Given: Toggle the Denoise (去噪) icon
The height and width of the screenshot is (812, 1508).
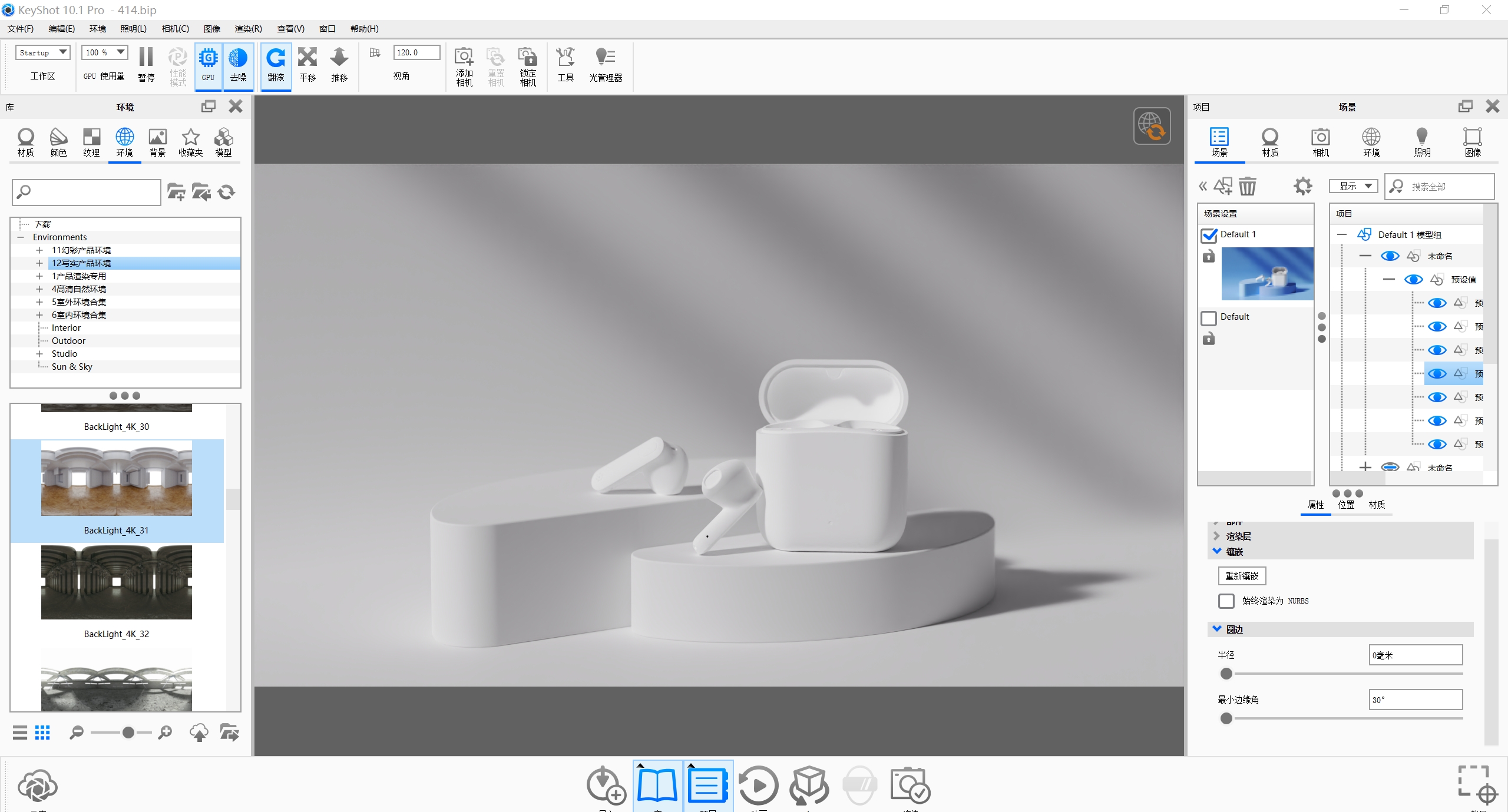Looking at the screenshot, I should point(238,58).
